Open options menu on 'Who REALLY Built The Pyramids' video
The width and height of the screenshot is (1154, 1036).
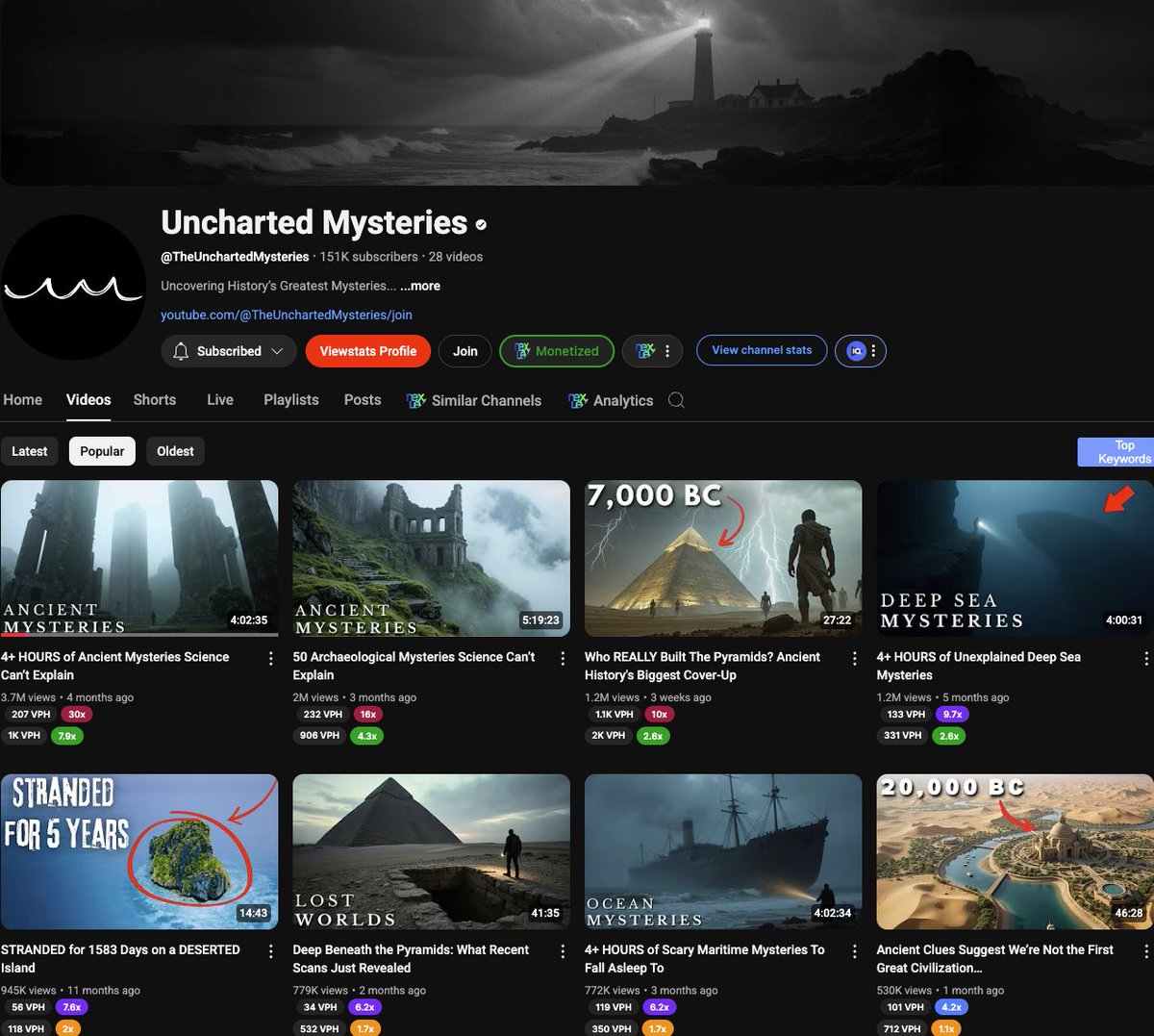point(854,658)
